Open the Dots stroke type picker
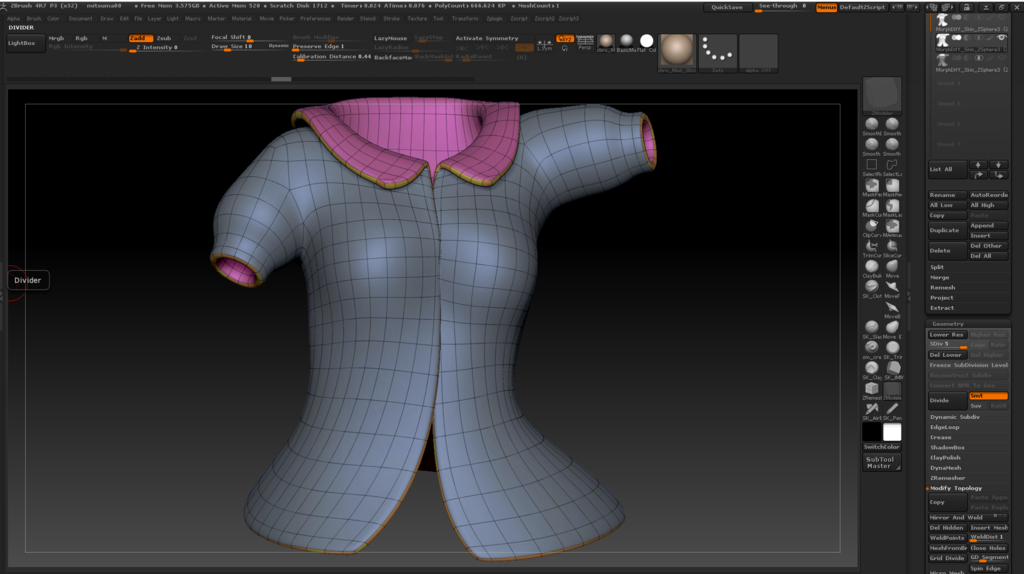1024x574 pixels. pos(718,52)
